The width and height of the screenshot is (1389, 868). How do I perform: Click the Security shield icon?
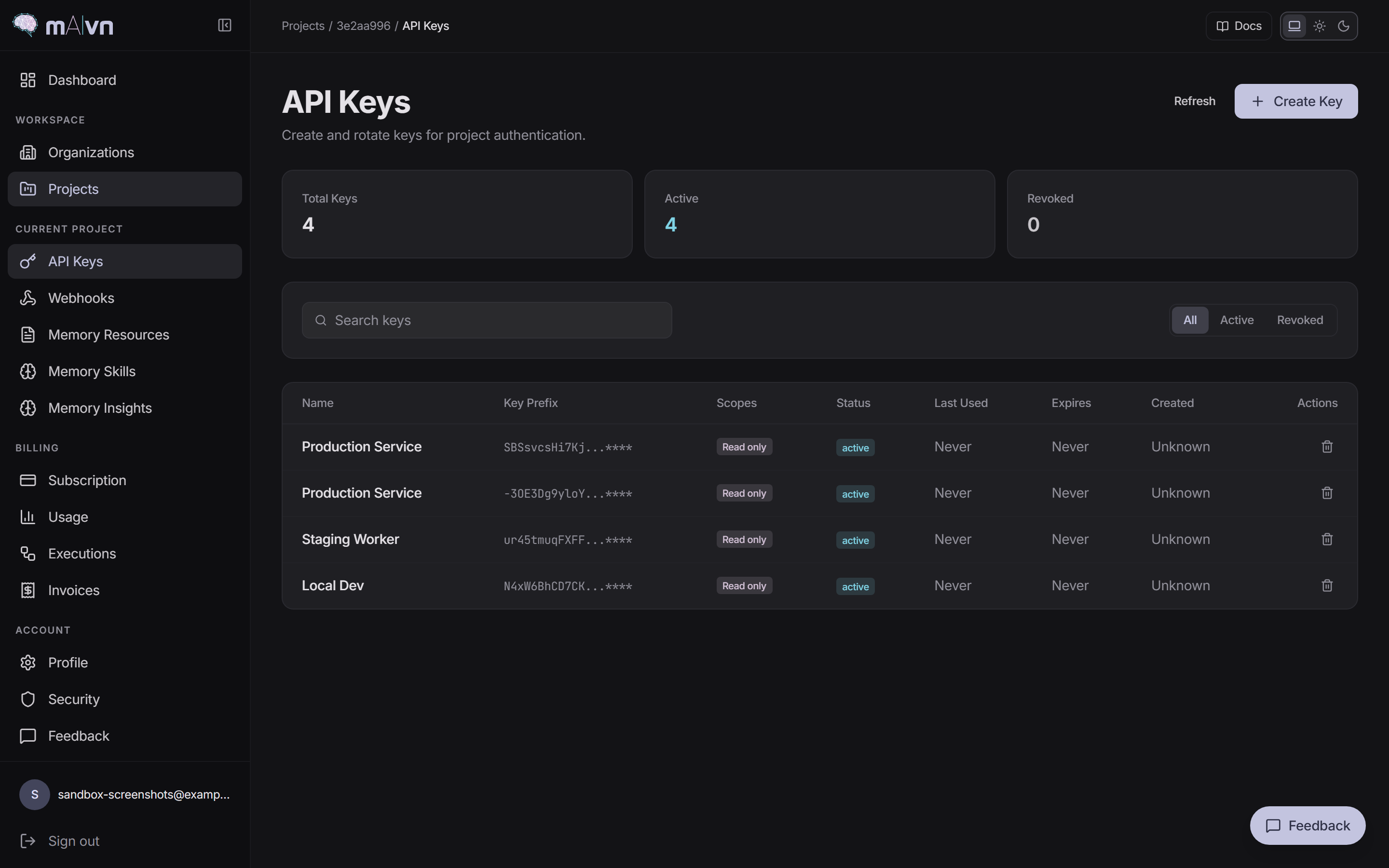27,700
